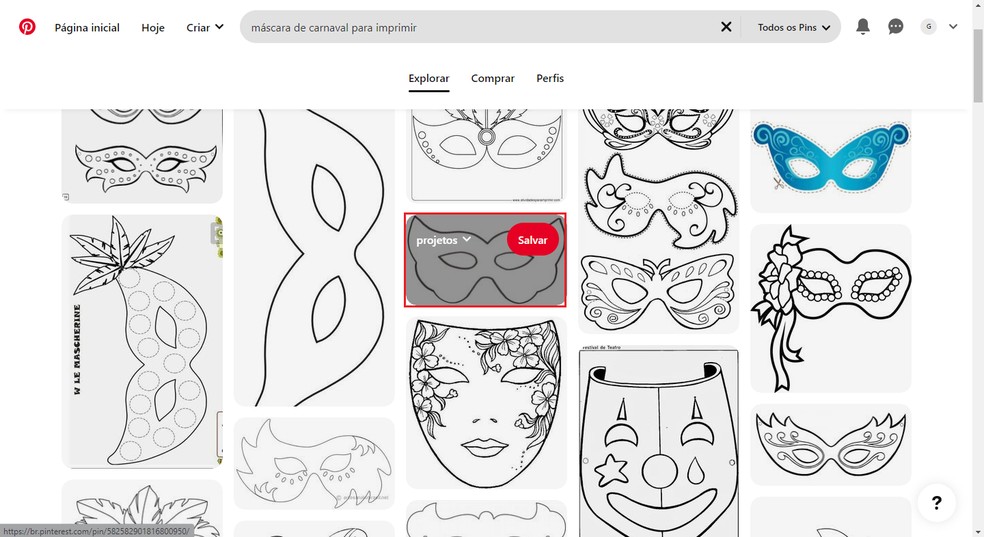
Task: Switch to the Perfis tab
Action: click(550, 78)
